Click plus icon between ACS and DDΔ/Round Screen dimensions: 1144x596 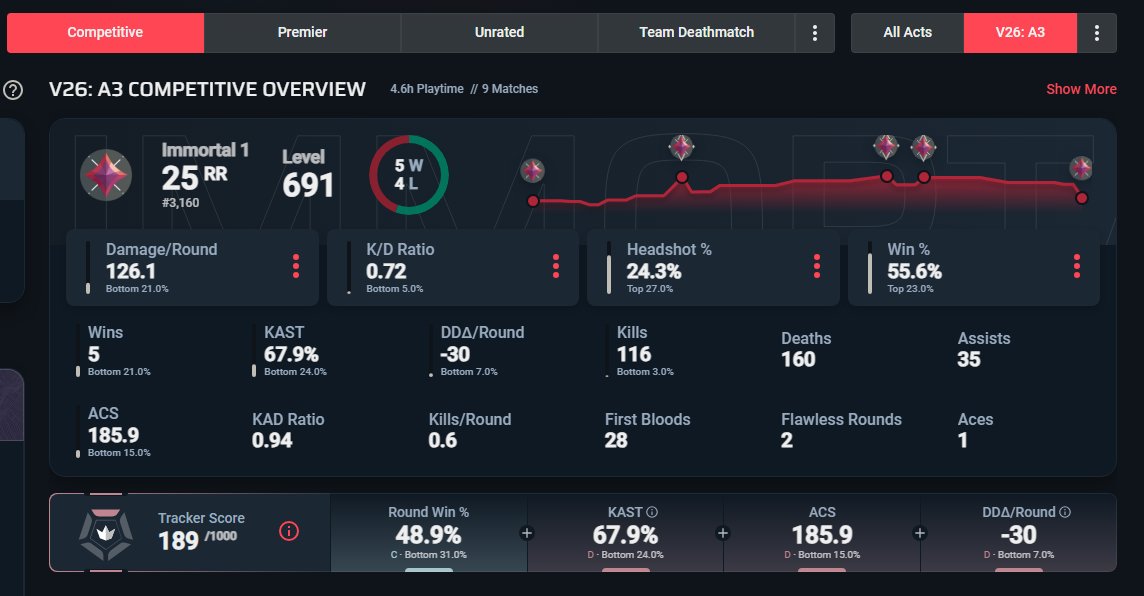[x=920, y=533]
